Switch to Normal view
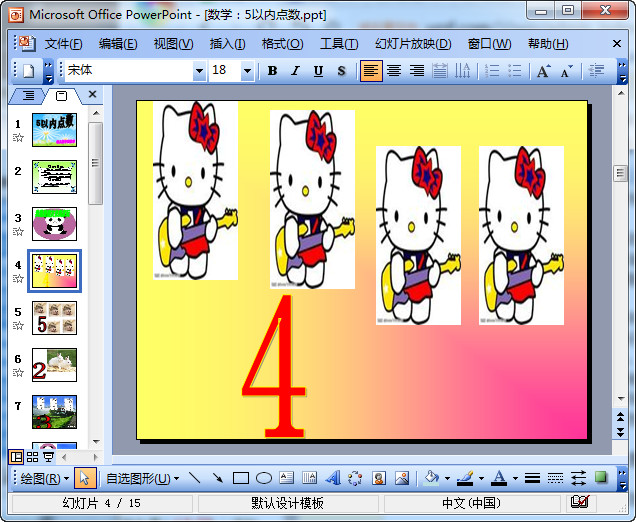The height and width of the screenshot is (522, 636). (x=16, y=457)
